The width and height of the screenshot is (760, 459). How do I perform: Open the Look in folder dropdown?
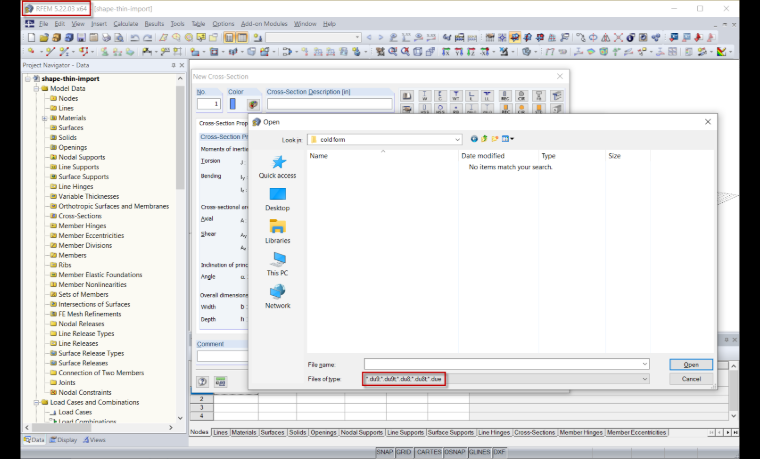457,140
